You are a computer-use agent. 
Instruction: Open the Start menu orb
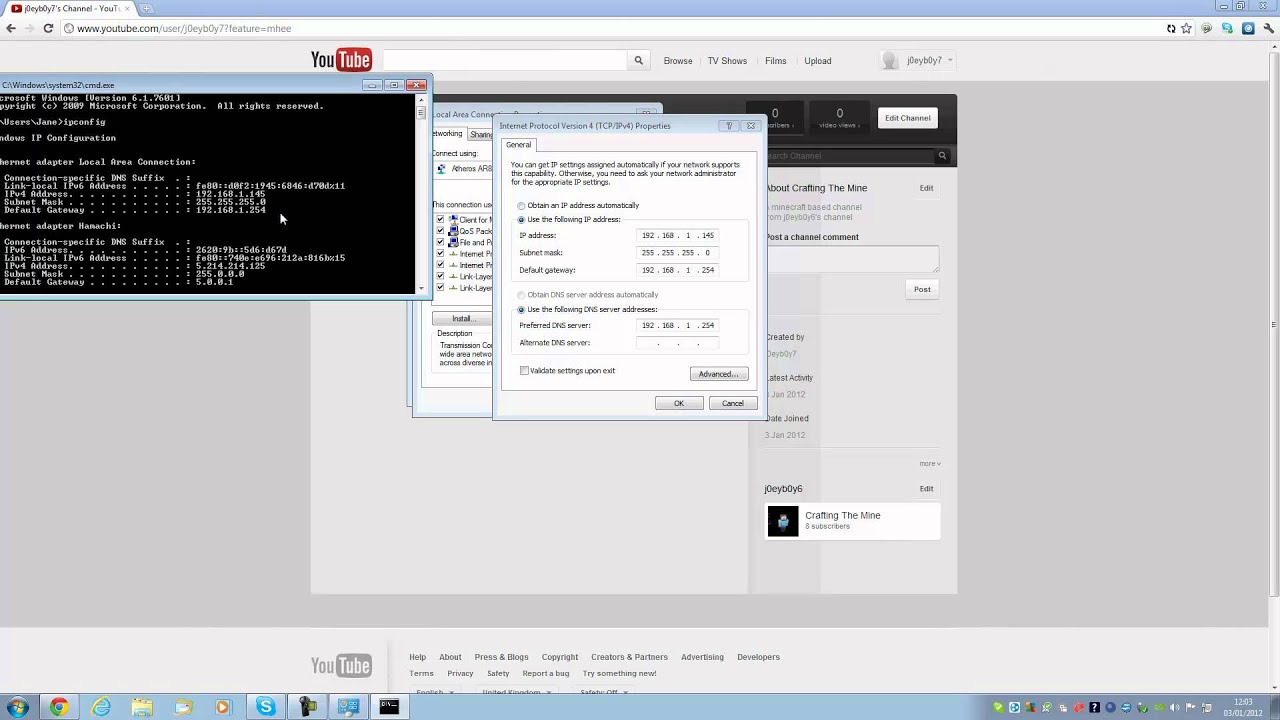click(17, 707)
